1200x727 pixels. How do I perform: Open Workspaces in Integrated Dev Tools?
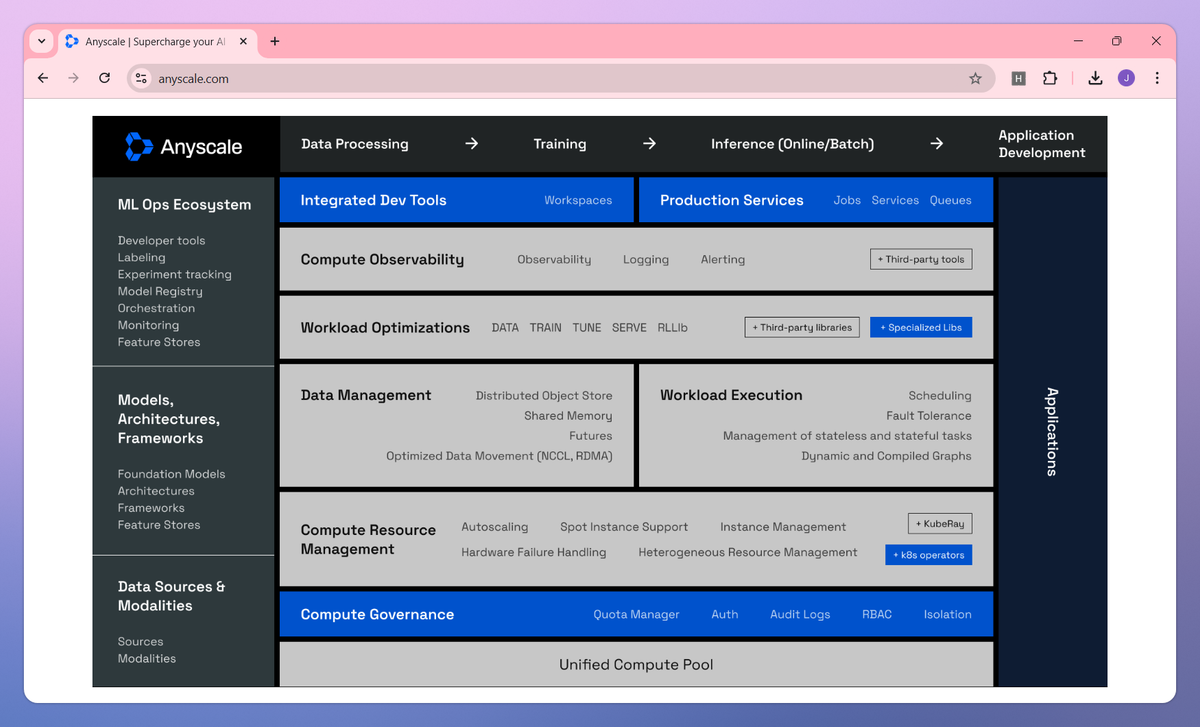pyautogui.click(x=578, y=200)
